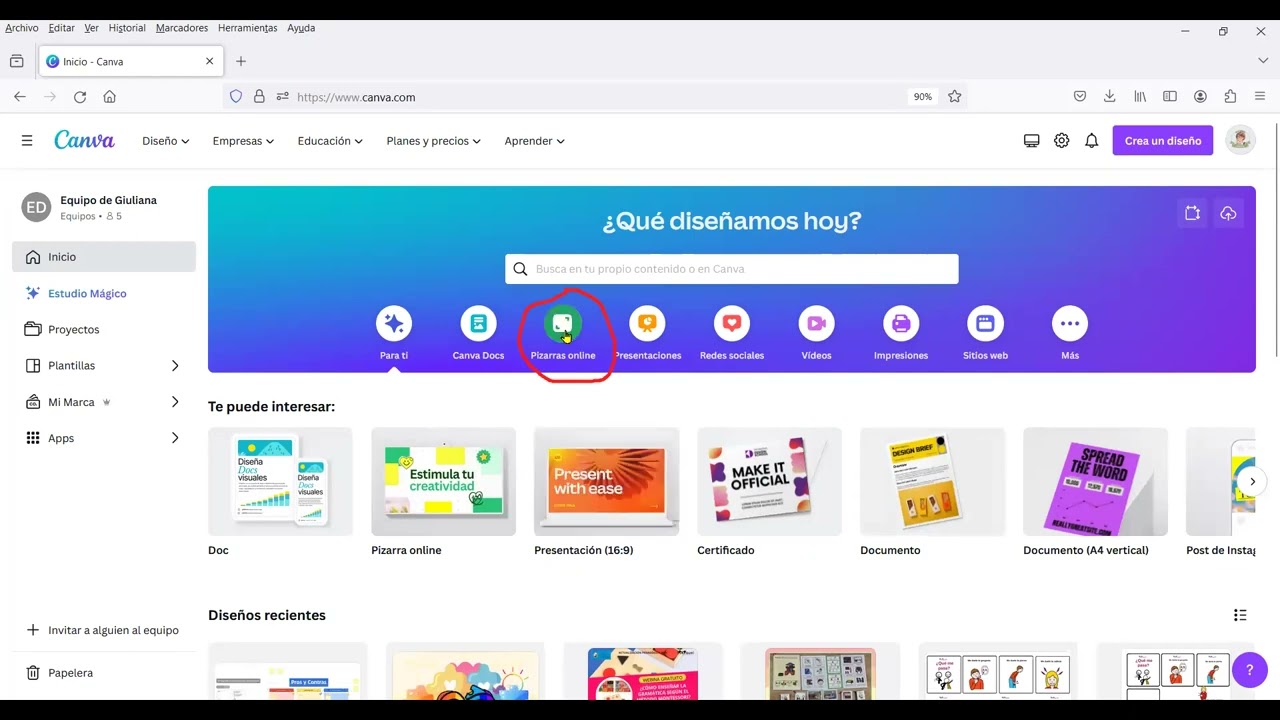Screen dimensions: 1280x720
Task: Open the browser library icon
Action: (x=1140, y=97)
